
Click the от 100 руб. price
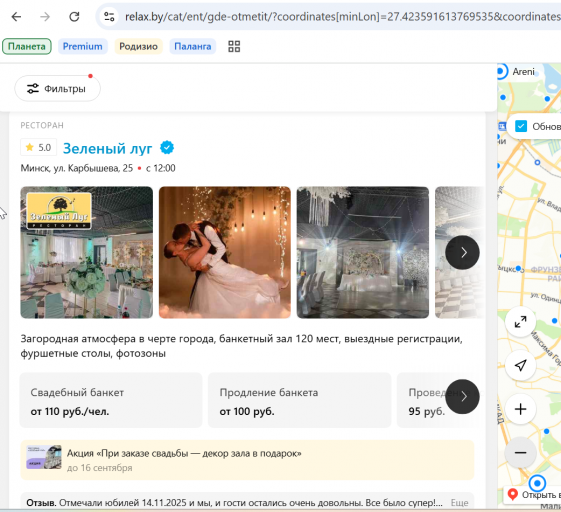point(247,411)
